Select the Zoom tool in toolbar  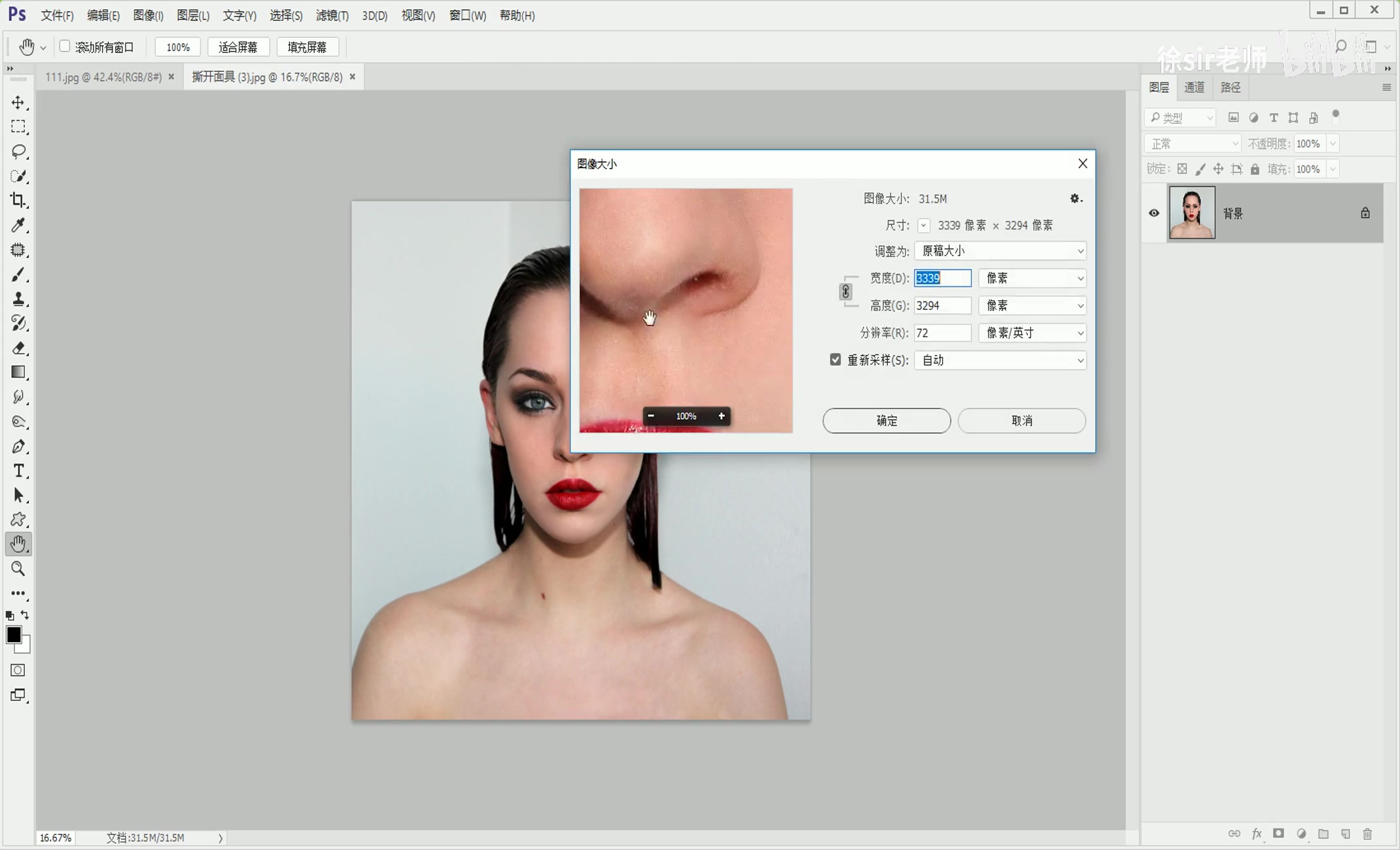click(18, 569)
